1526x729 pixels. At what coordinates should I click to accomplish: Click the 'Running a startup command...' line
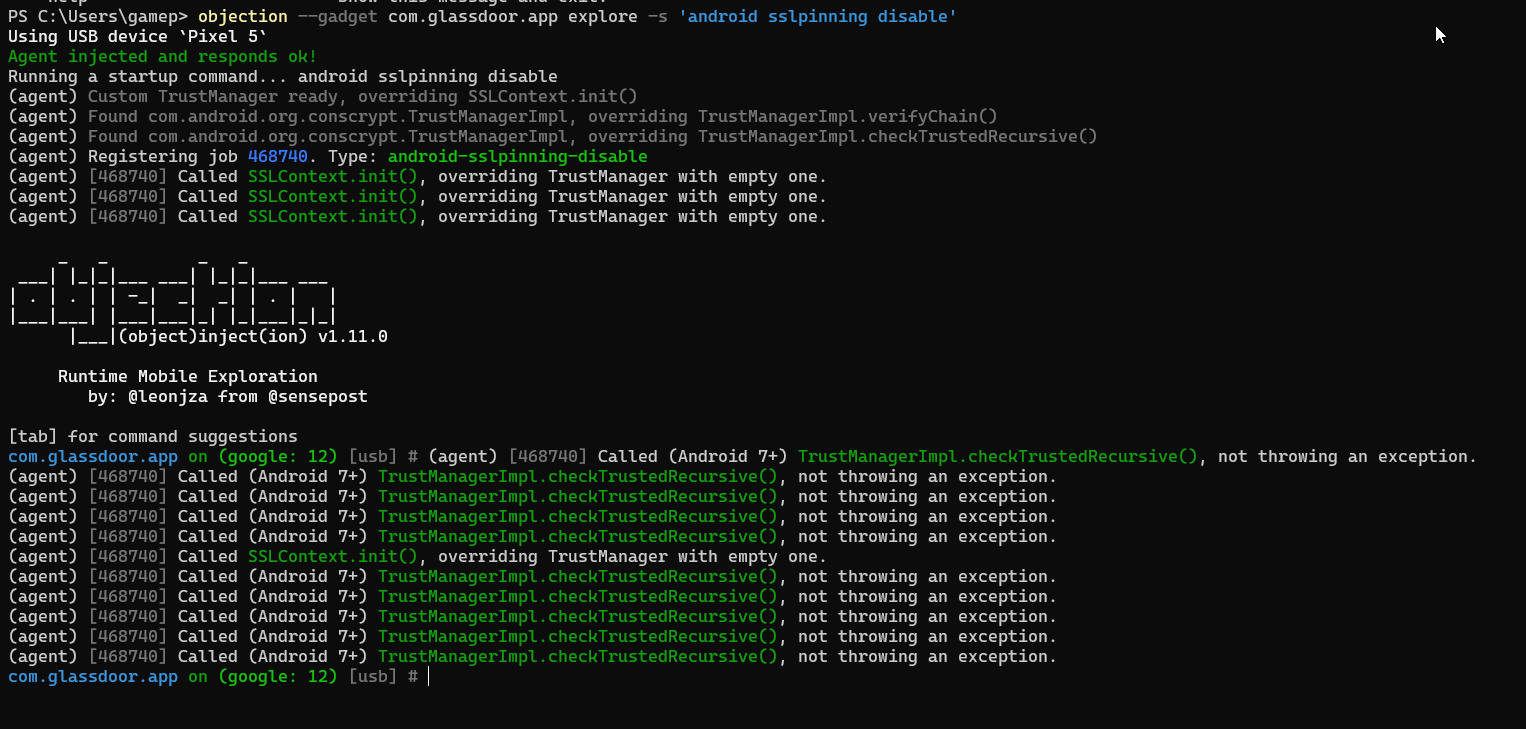coord(283,77)
